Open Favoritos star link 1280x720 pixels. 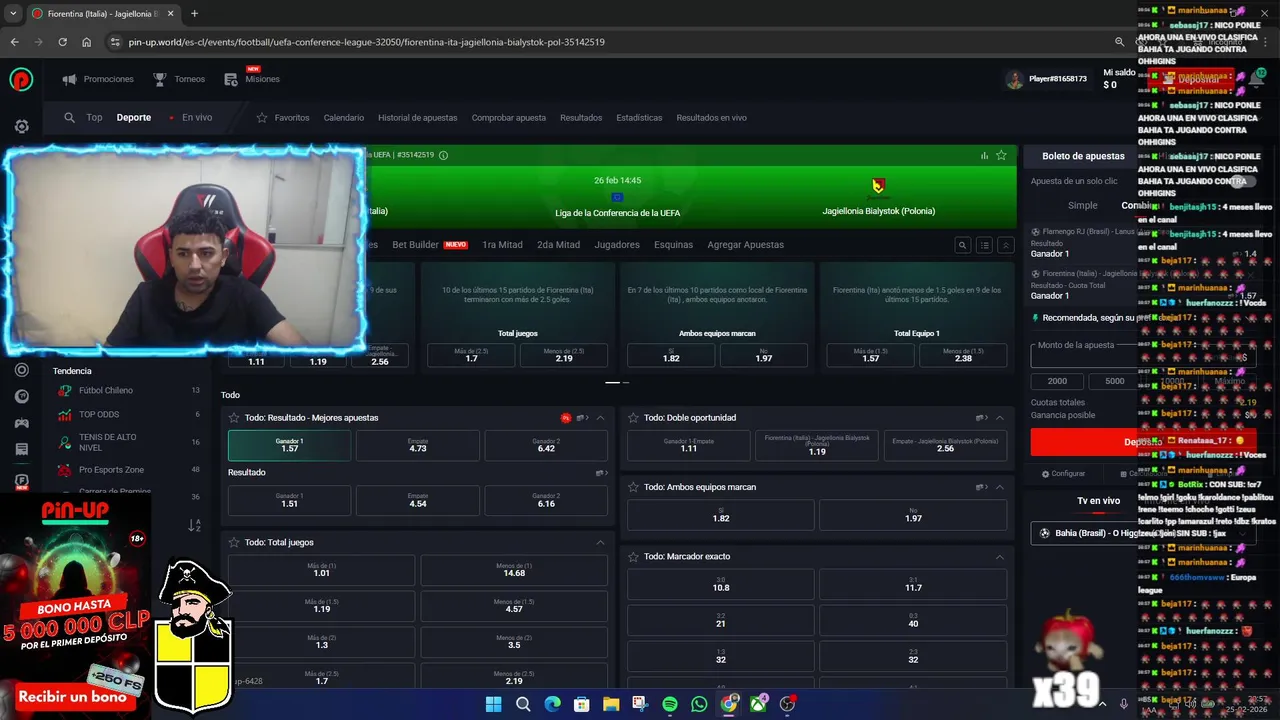click(x=283, y=117)
